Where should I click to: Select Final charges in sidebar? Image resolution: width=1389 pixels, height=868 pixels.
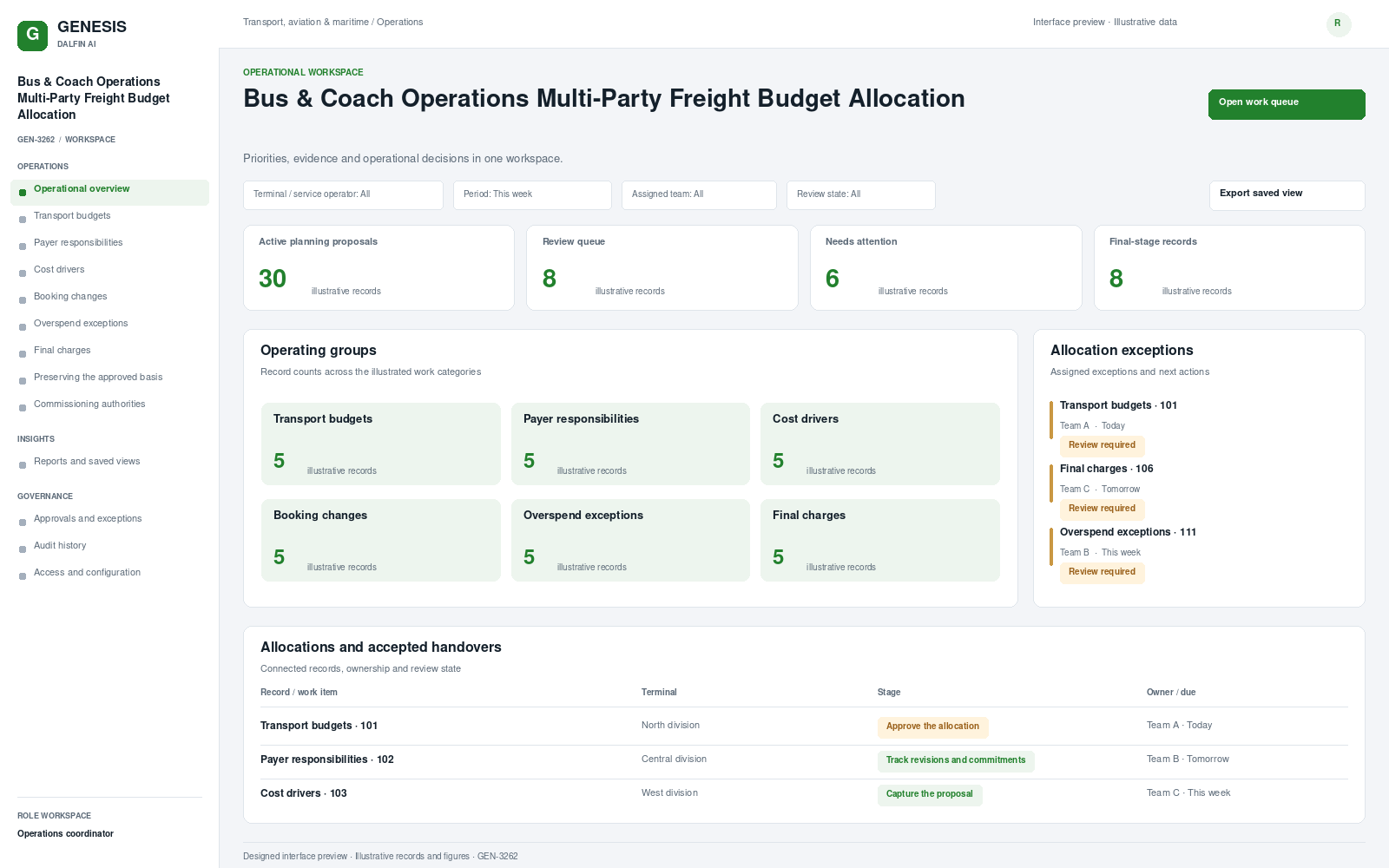coord(109,353)
